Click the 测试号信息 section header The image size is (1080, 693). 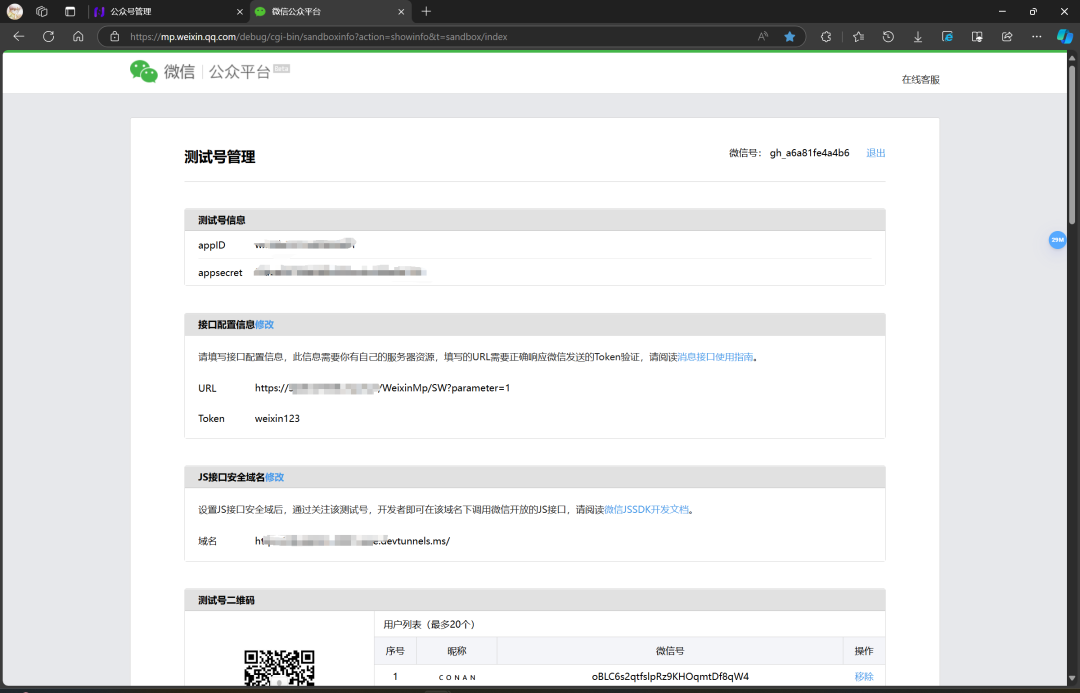[534, 220]
